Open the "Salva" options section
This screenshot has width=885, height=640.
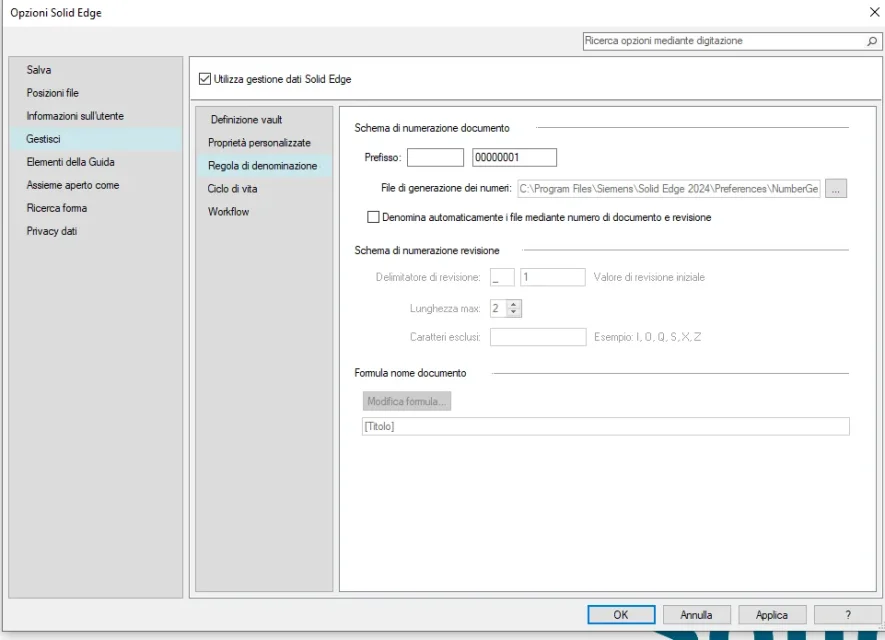pos(40,69)
